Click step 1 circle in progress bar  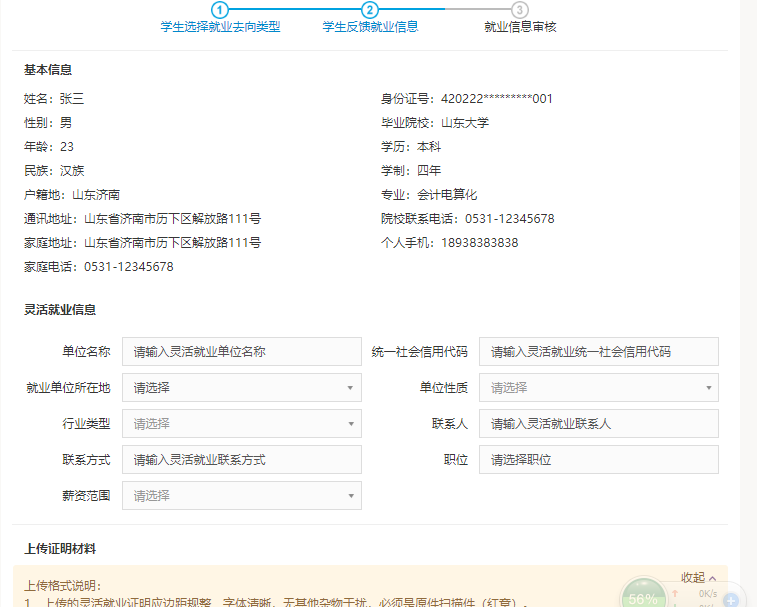220,9
